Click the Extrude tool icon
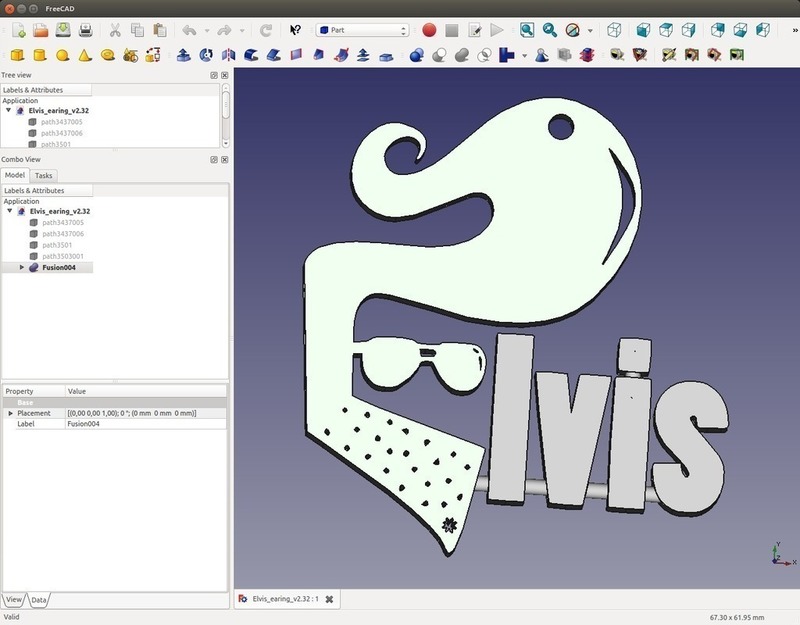 point(184,55)
